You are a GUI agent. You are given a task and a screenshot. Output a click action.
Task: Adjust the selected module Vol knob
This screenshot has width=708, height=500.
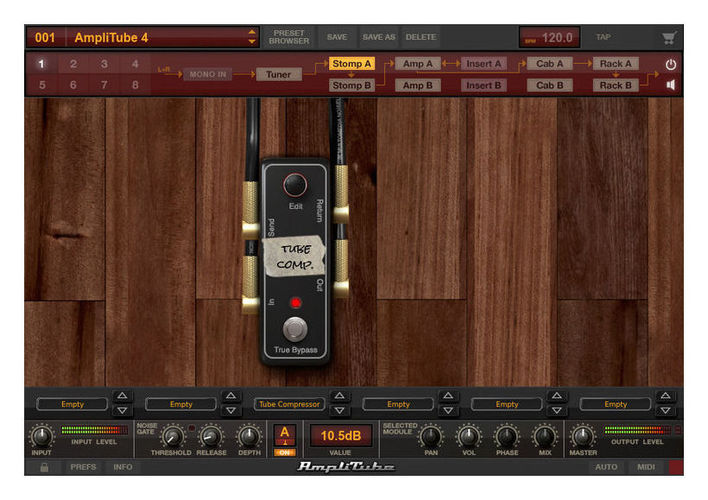coord(469,436)
